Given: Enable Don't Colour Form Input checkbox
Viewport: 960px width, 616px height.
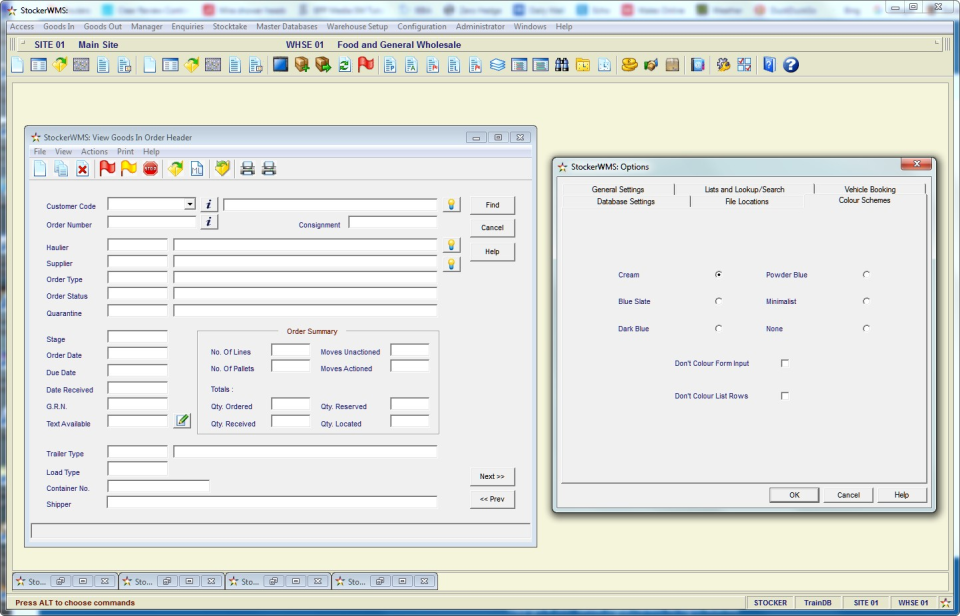Looking at the screenshot, I should (x=785, y=363).
